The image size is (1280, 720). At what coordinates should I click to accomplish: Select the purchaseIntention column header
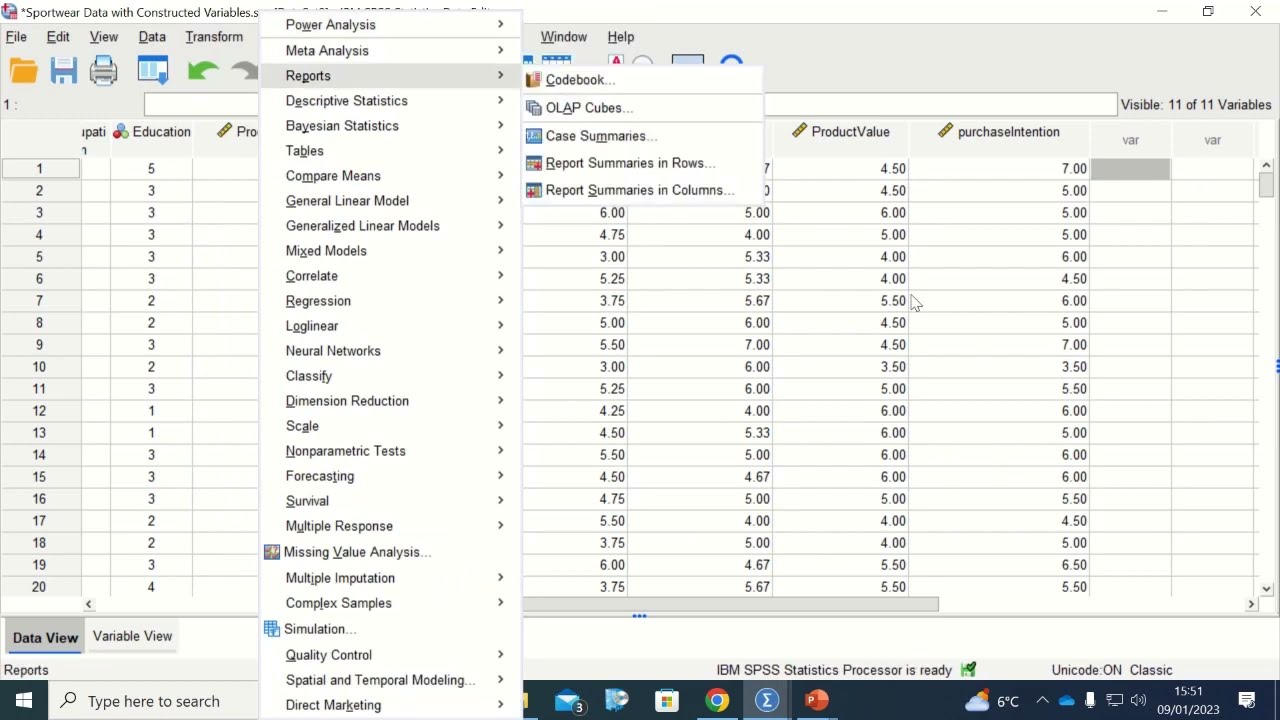pos(999,132)
